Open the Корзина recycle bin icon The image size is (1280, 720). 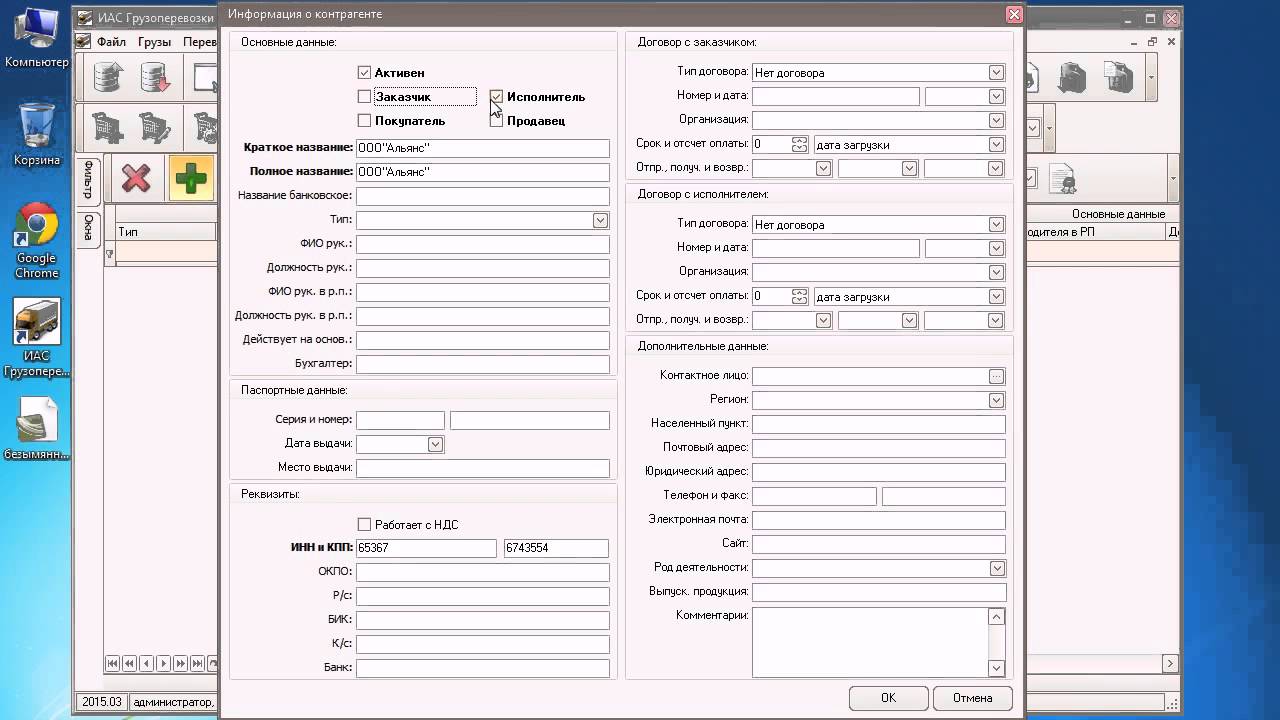point(37,134)
